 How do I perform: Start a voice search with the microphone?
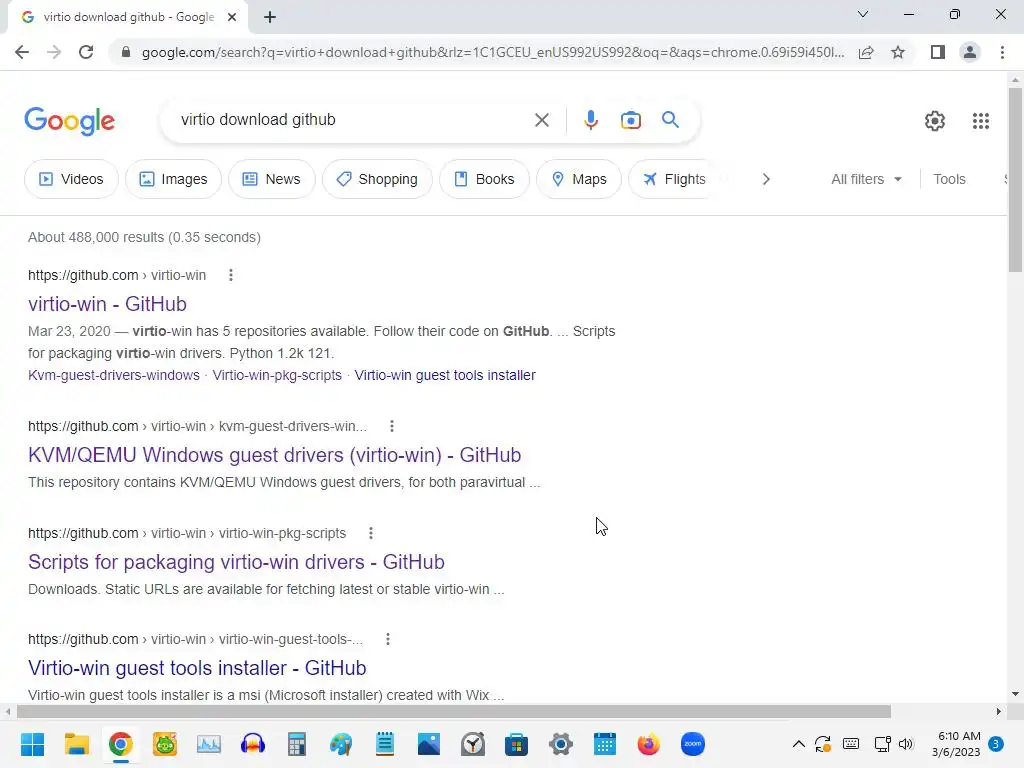click(590, 120)
